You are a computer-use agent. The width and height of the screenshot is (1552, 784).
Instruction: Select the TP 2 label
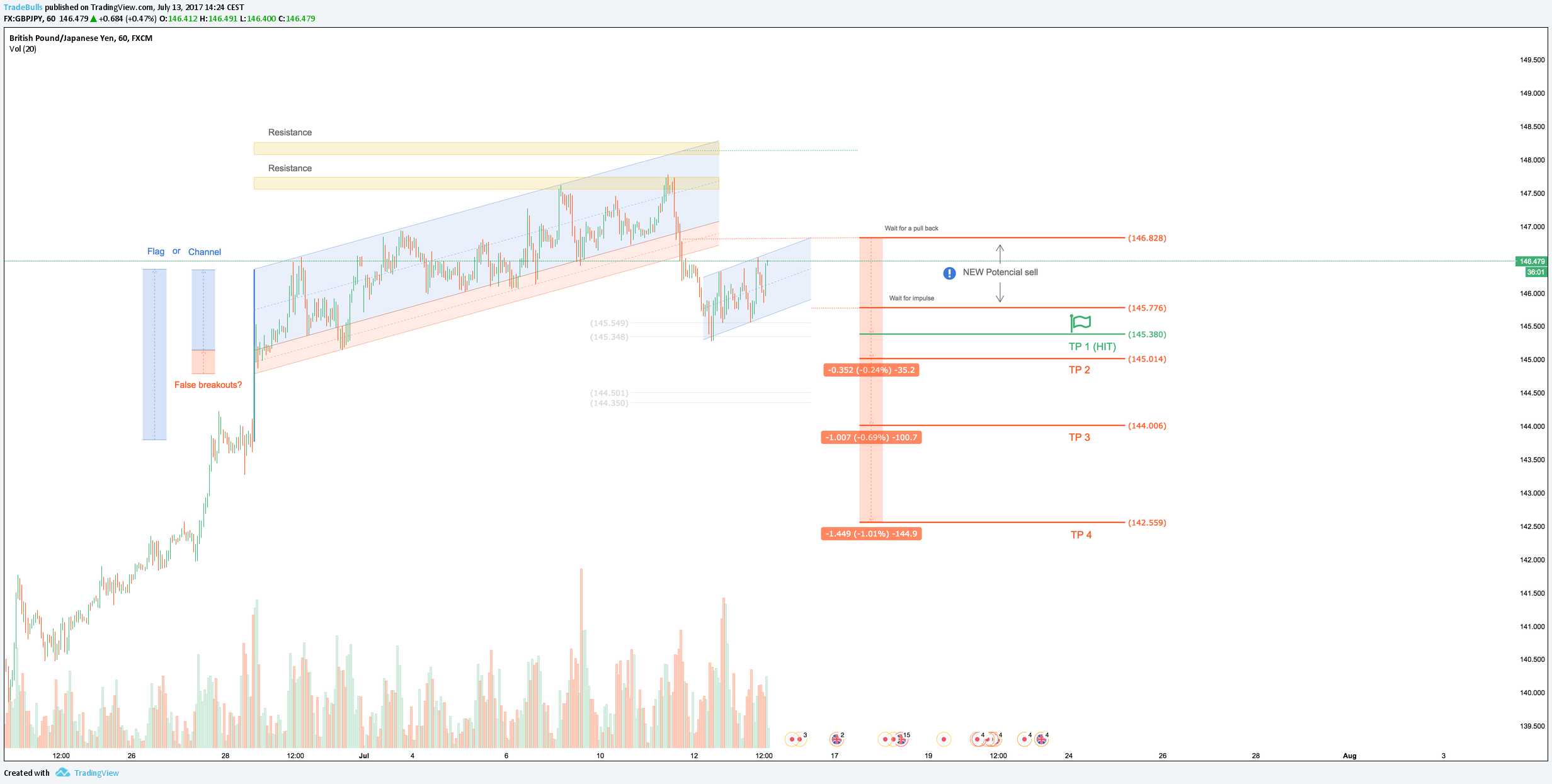coord(1079,370)
